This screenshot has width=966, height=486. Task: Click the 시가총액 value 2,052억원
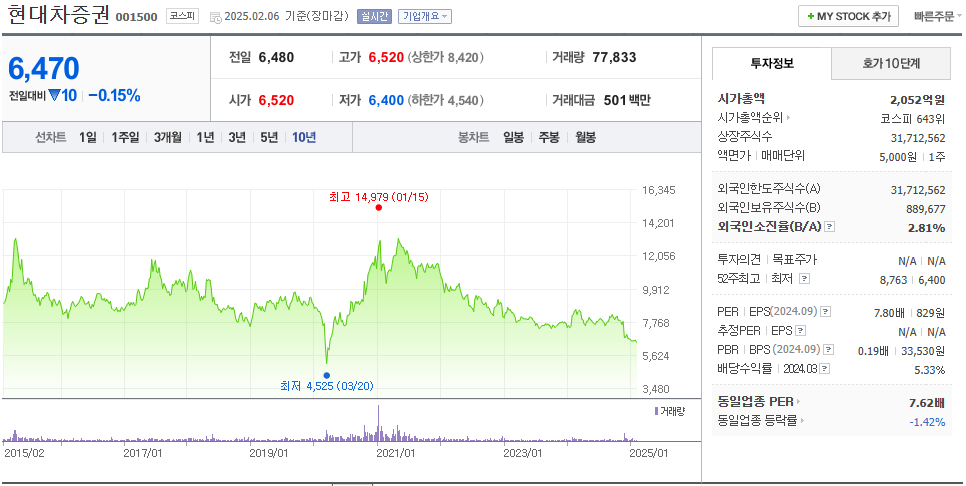[917, 99]
